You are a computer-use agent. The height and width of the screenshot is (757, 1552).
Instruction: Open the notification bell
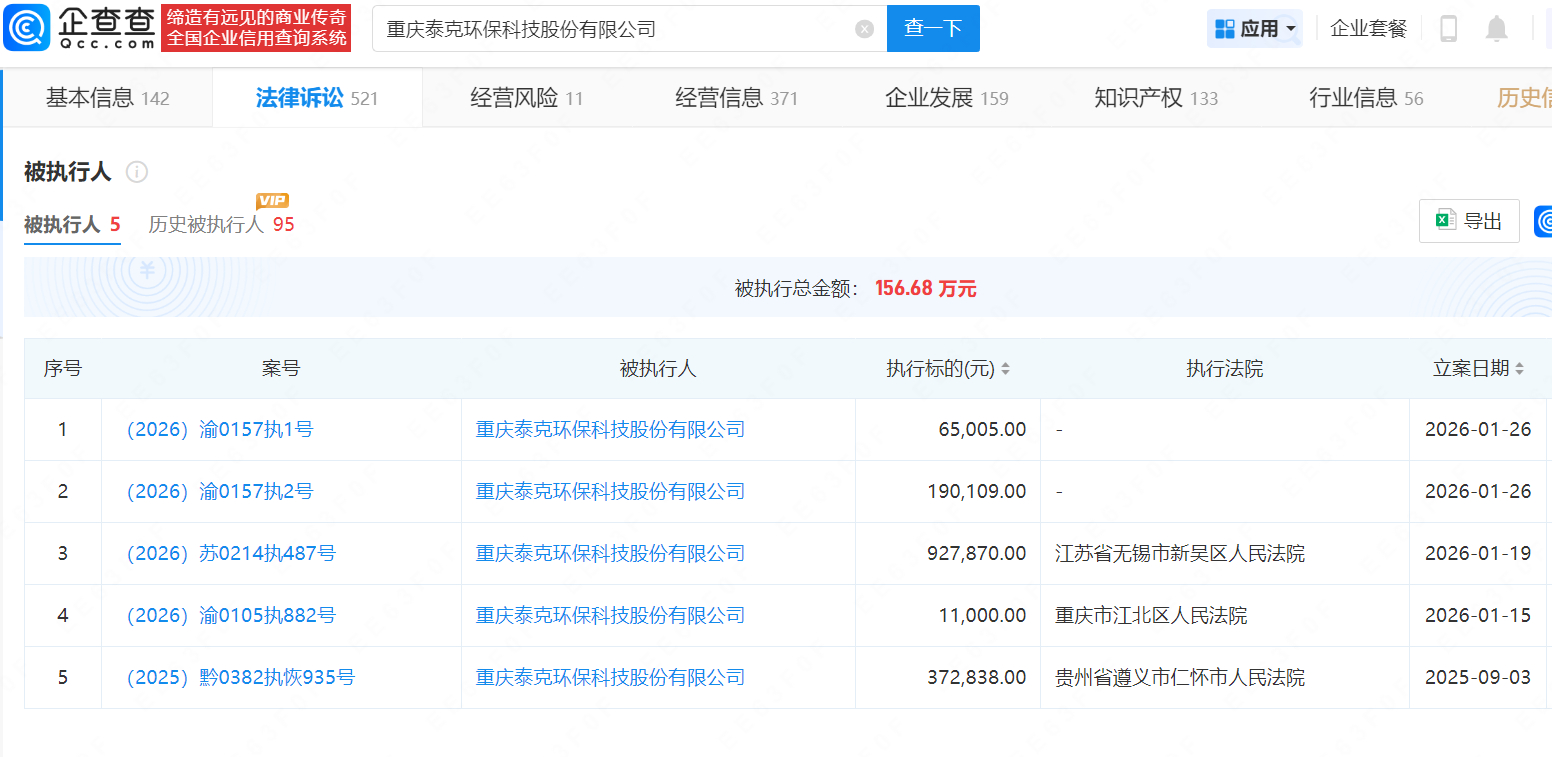pyautogui.click(x=1496, y=29)
